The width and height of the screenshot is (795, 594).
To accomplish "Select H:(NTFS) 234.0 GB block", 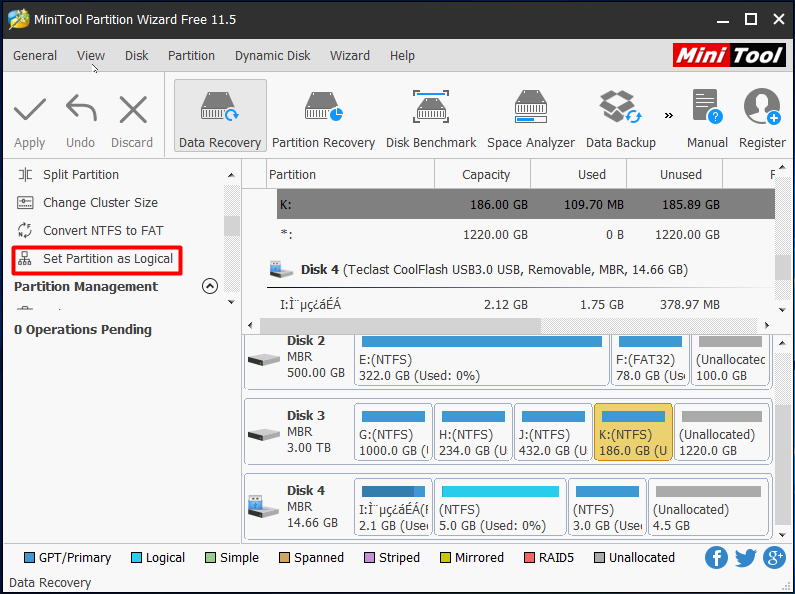I will pyautogui.click(x=473, y=432).
